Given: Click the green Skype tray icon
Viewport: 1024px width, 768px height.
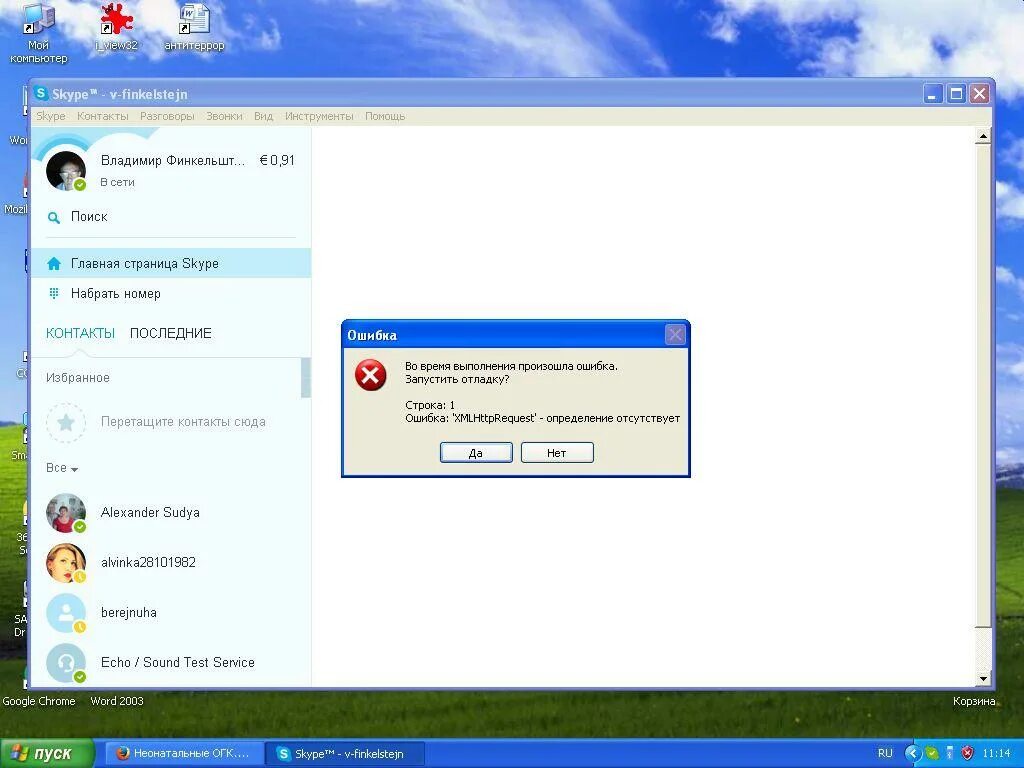Looking at the screenshot, I should click(x=932, y=753).
